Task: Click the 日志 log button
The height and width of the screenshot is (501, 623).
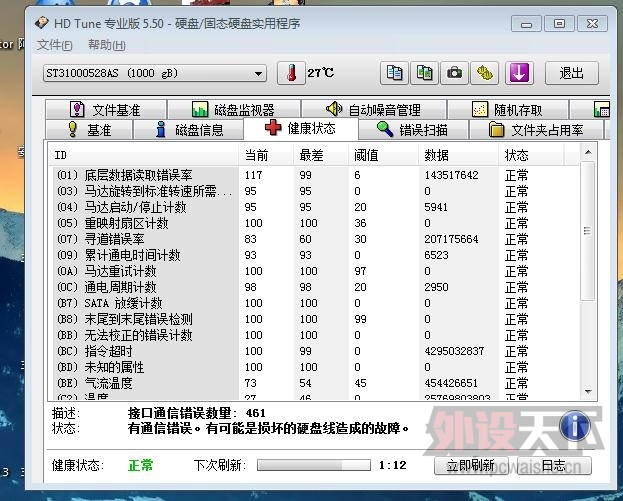Action: click(554, 465)
